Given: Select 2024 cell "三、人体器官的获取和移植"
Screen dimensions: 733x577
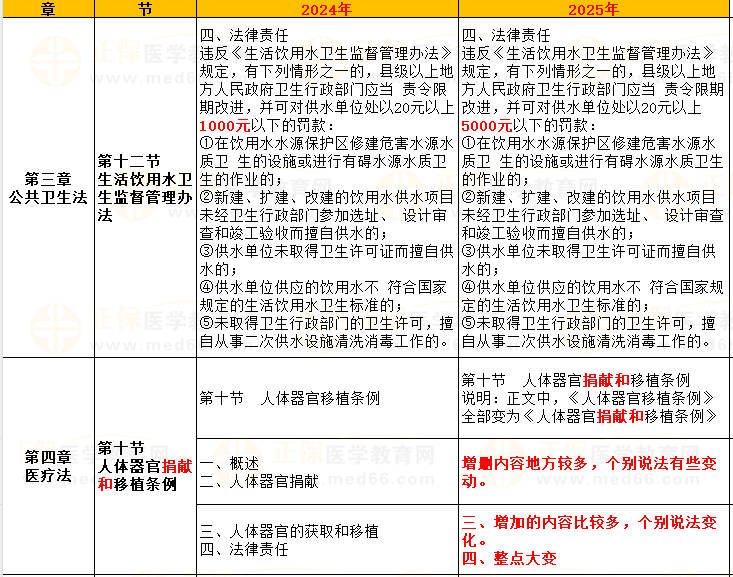Looking at the screenshot, I should (x=290, y=531).
